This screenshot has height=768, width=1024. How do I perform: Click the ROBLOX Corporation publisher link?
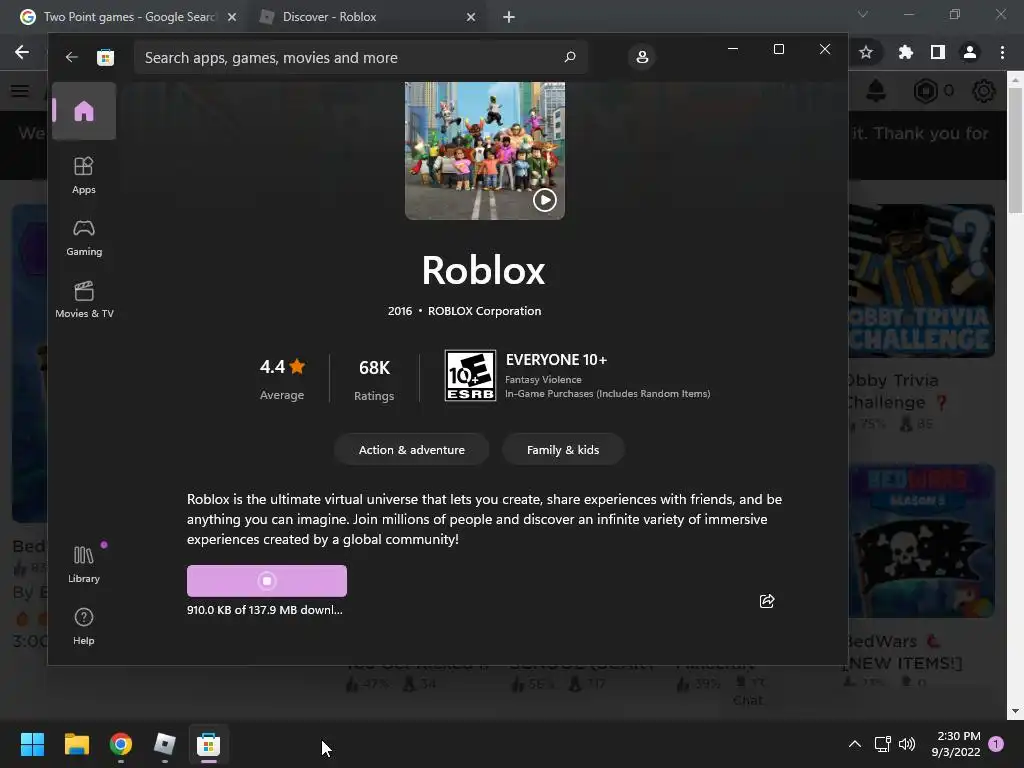click(485, 311)
